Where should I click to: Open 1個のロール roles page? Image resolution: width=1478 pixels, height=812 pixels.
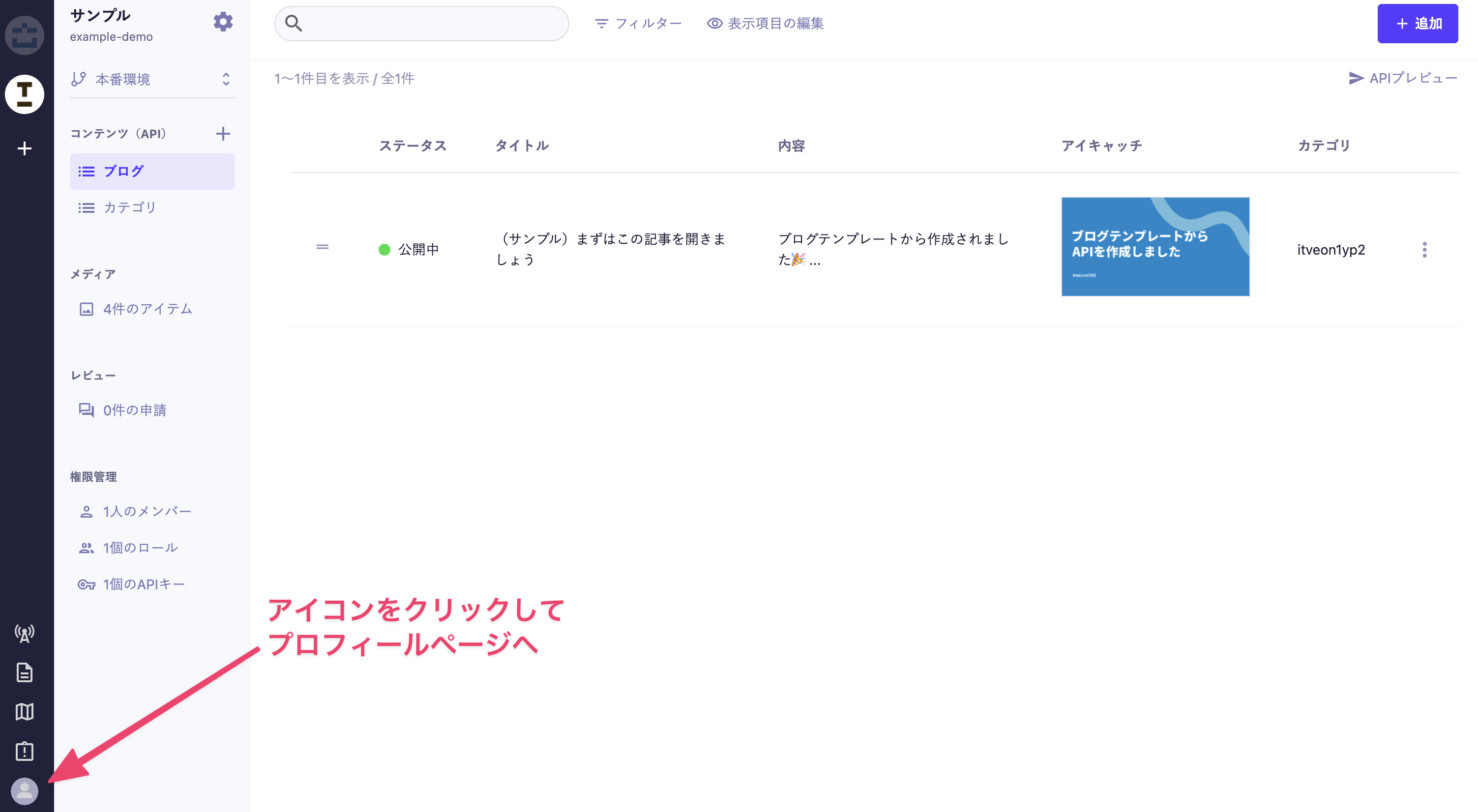click(x=152, y=548)
